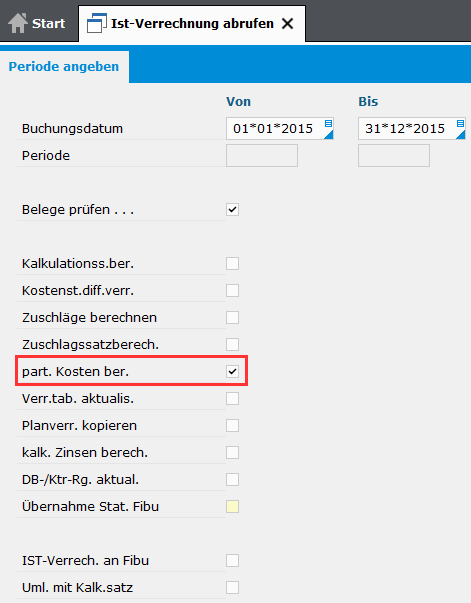Enable Zuschlagssatzberech. checkbox
The image size is (471, 603).
[x=232, y=345]
